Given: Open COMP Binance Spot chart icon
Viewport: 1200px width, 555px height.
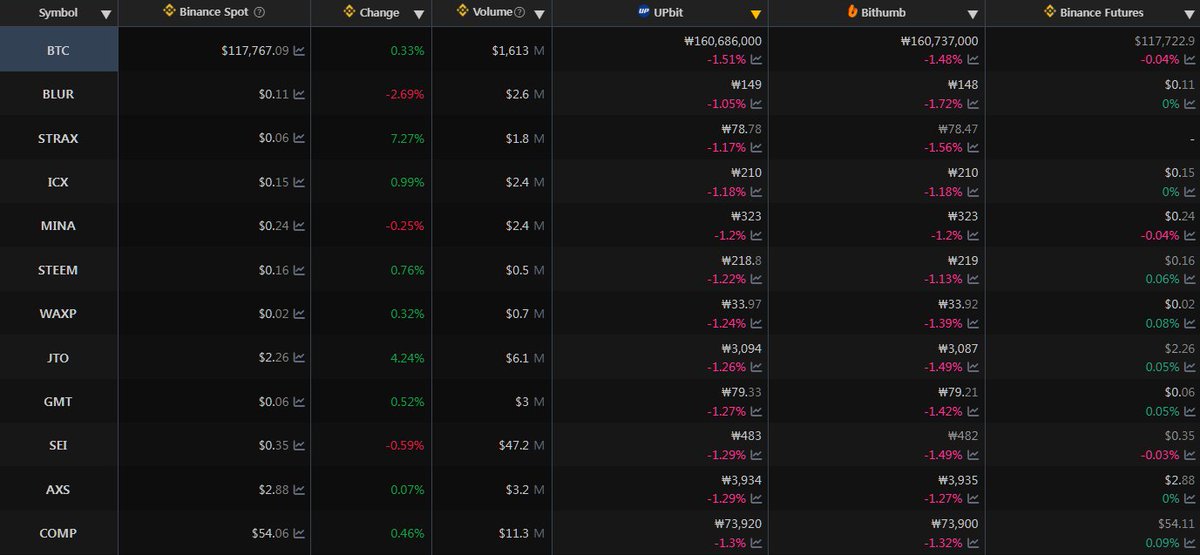Looking at the screenshot, I should click(x=300, y=534).
